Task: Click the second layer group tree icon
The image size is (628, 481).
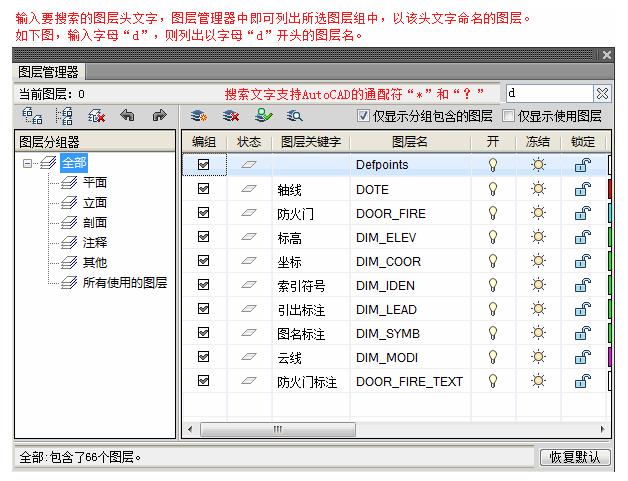Action: 64,116
